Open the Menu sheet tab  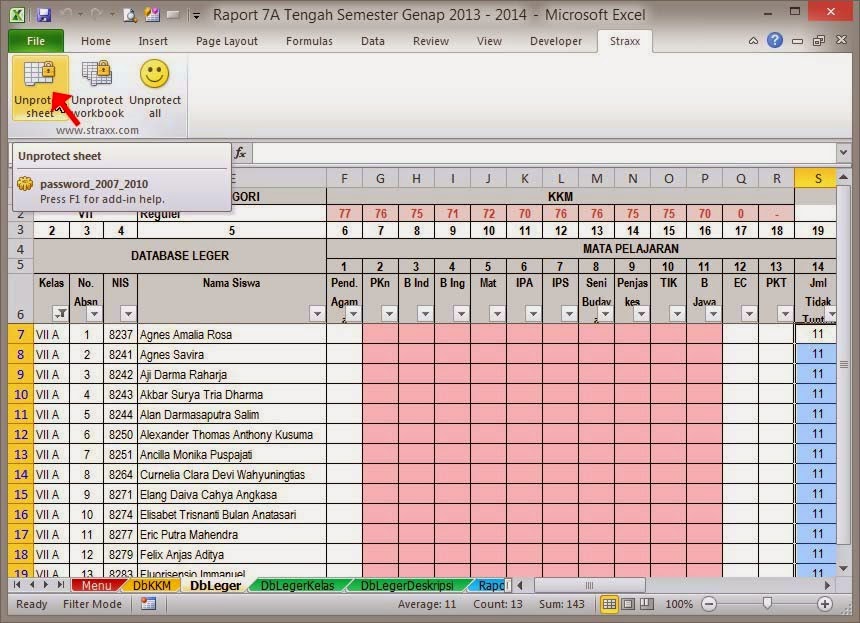pyautogui.click(x=98, y=586)
